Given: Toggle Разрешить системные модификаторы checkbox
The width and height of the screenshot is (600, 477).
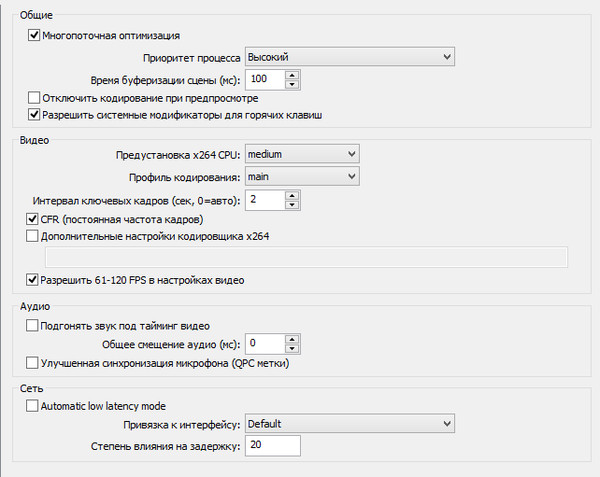Looking at the screenshot, I should coord(34,114).
